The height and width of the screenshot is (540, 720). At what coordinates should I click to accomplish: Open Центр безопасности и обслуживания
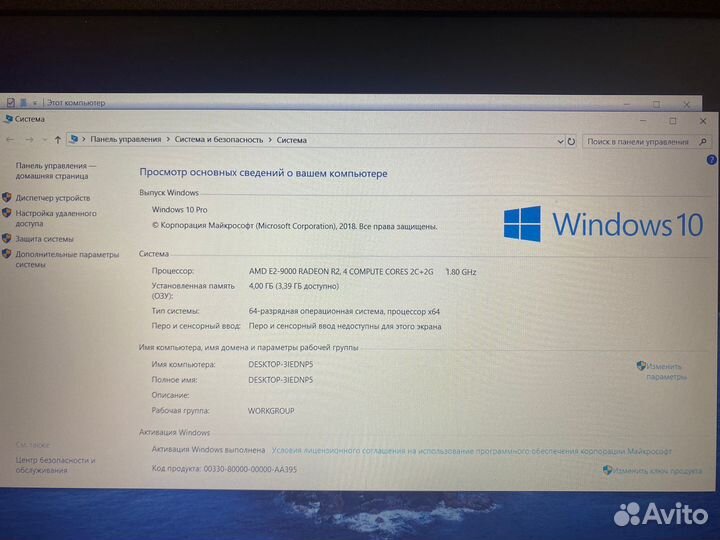coord(55,465)
